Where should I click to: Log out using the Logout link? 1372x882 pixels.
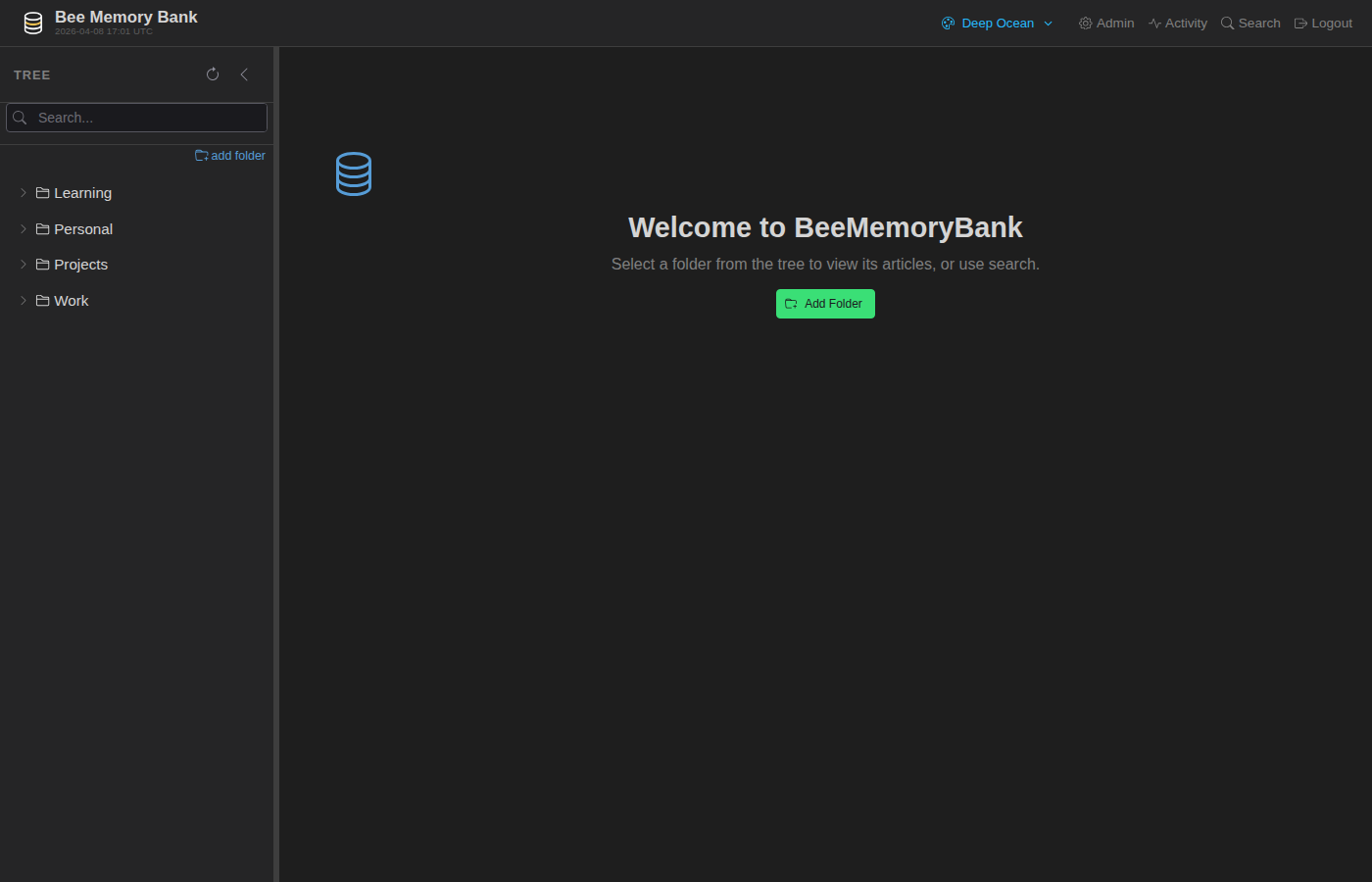(1323, 24)
